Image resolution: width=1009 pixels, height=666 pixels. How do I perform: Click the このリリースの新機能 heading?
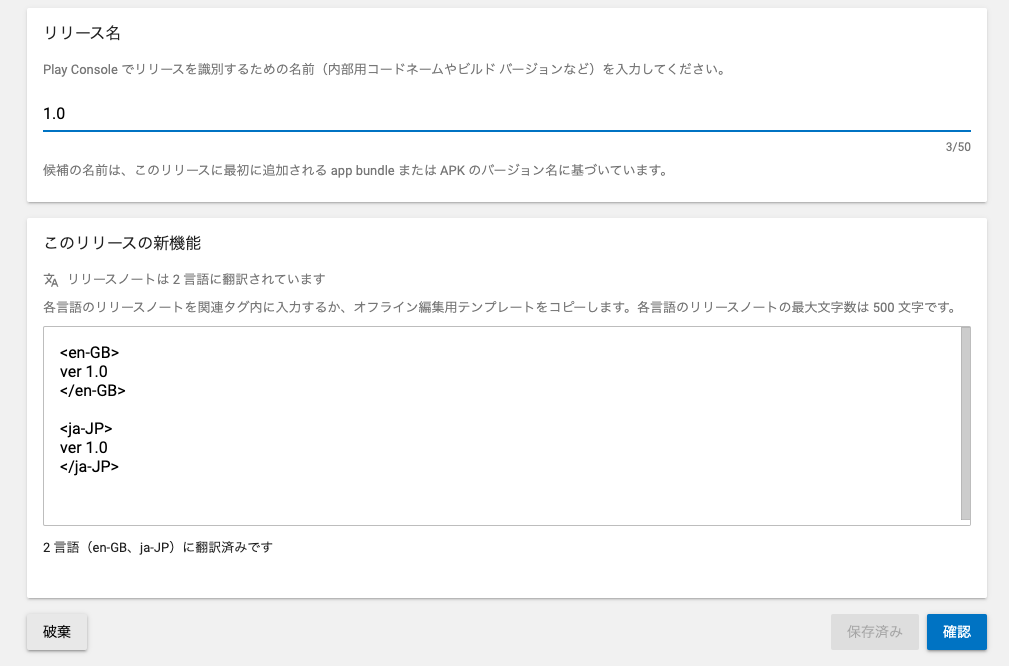(122, 243)
